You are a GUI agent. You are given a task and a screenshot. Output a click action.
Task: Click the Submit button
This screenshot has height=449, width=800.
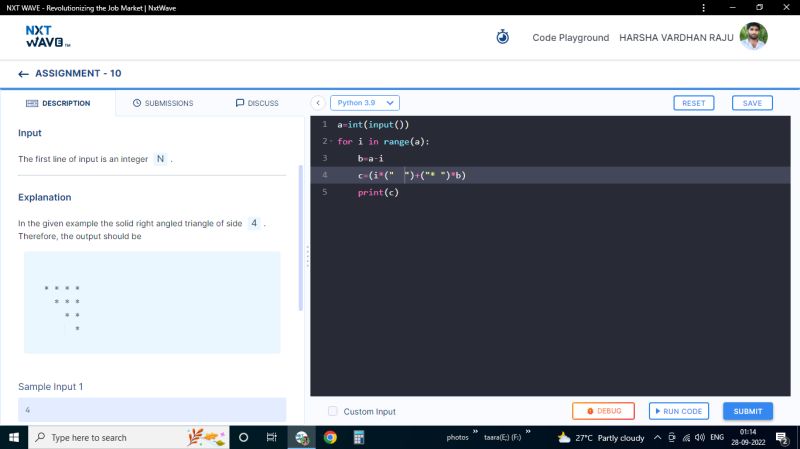[x=748, y=411]
